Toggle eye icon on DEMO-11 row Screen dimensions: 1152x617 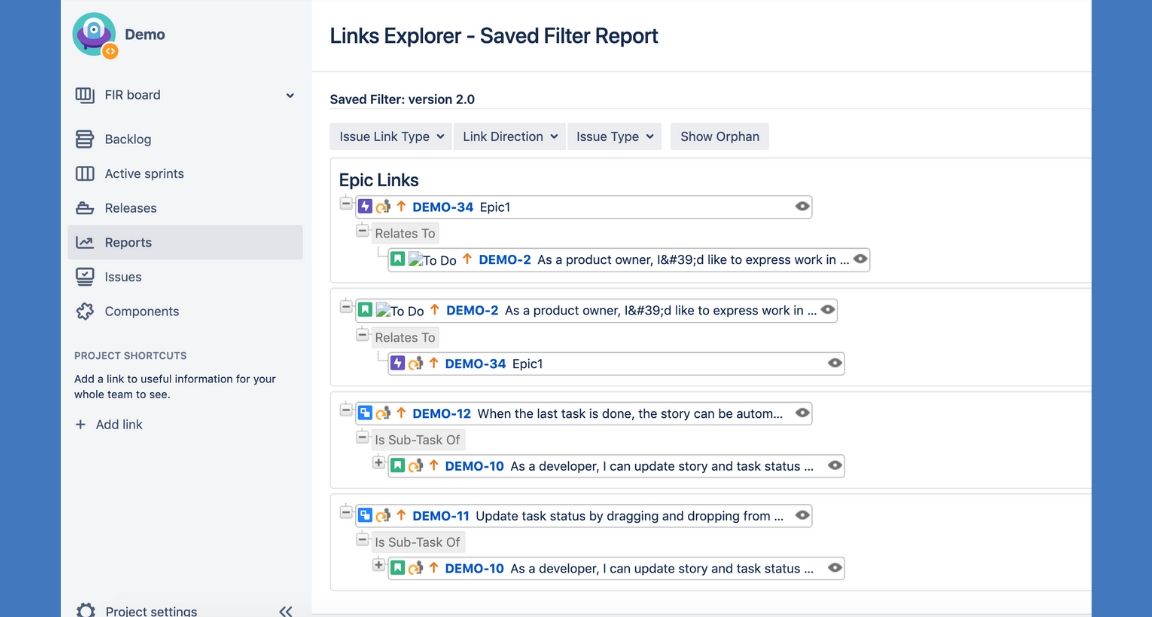[801, 516]
